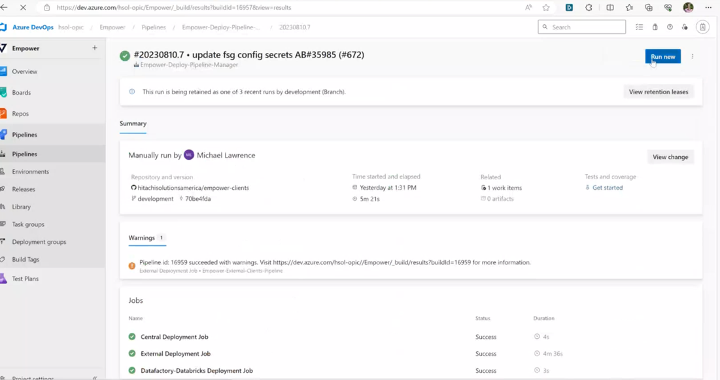
Task: Open Datafactory-Databricks Deployment Job row
Action: 411,371
